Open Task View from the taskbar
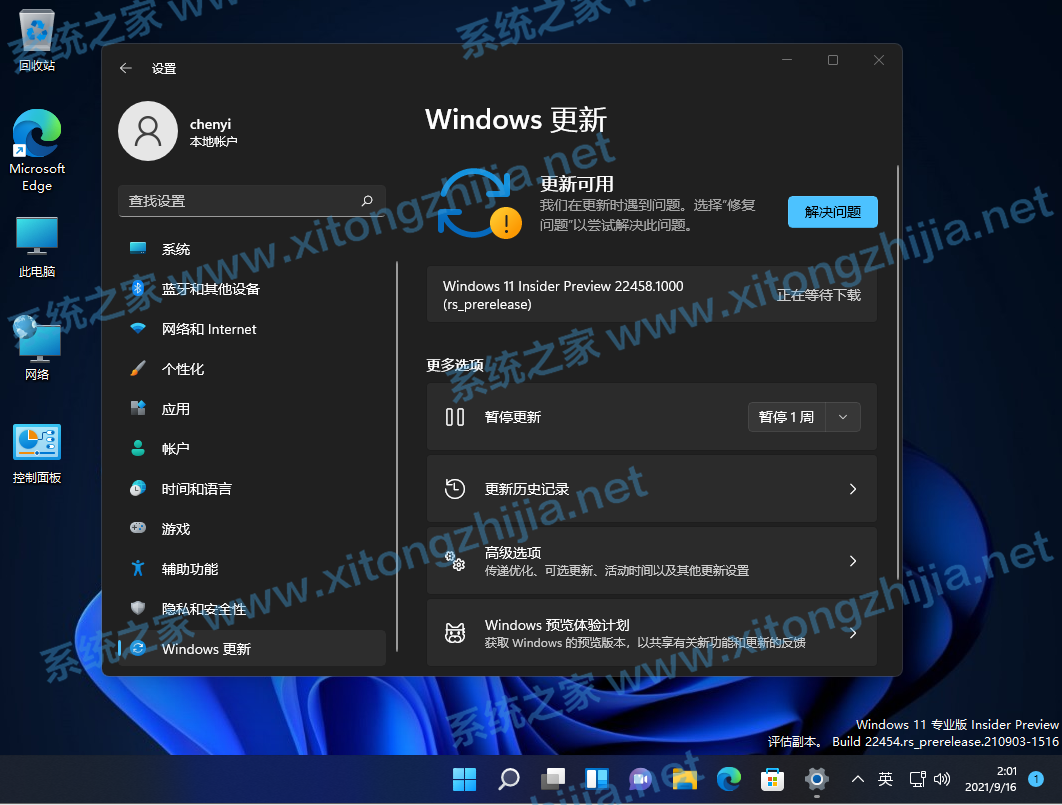The height and width of the screenshot is (805, 1062). click(552, 779)
